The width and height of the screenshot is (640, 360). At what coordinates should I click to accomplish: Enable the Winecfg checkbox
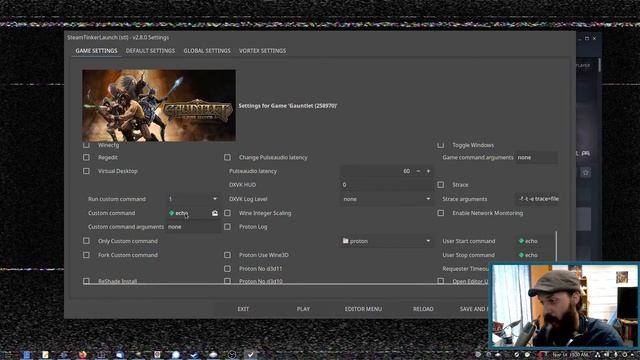point(86,145)
